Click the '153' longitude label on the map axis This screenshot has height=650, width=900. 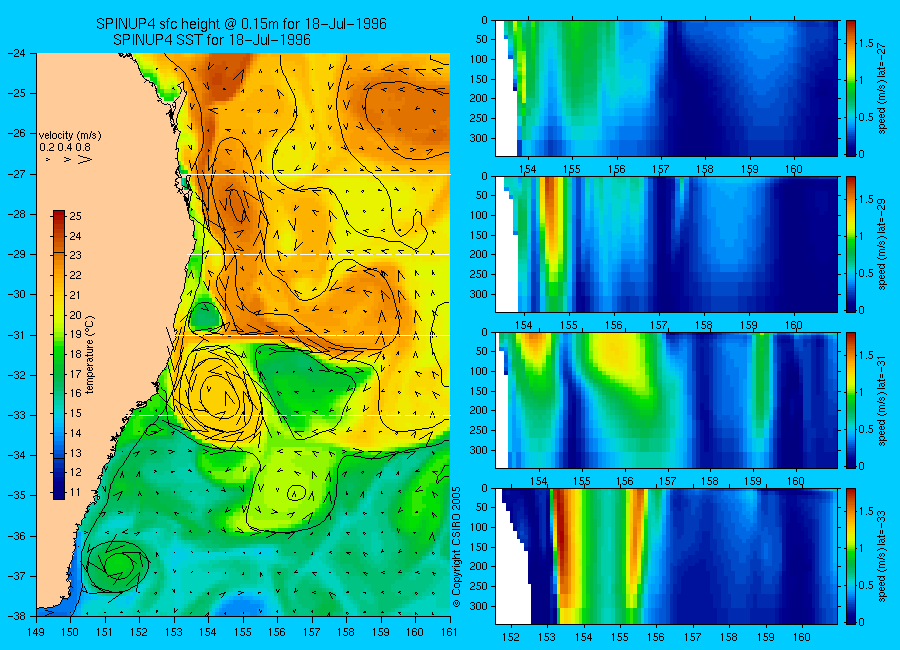pos(174,632)
